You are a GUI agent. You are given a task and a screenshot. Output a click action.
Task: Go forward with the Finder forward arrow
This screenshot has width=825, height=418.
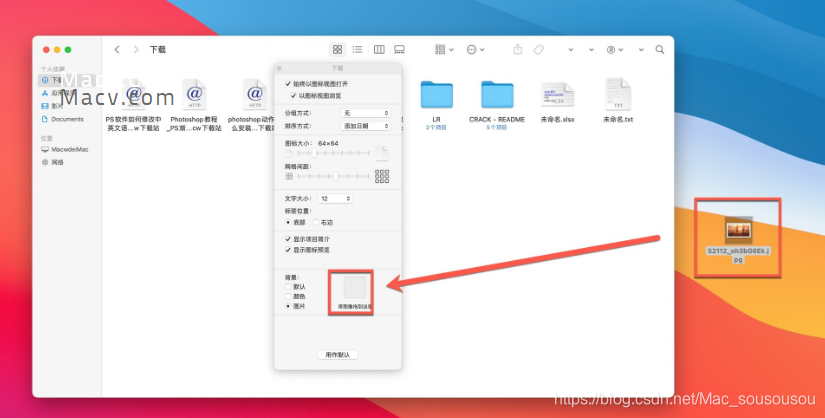pos(136,49)
